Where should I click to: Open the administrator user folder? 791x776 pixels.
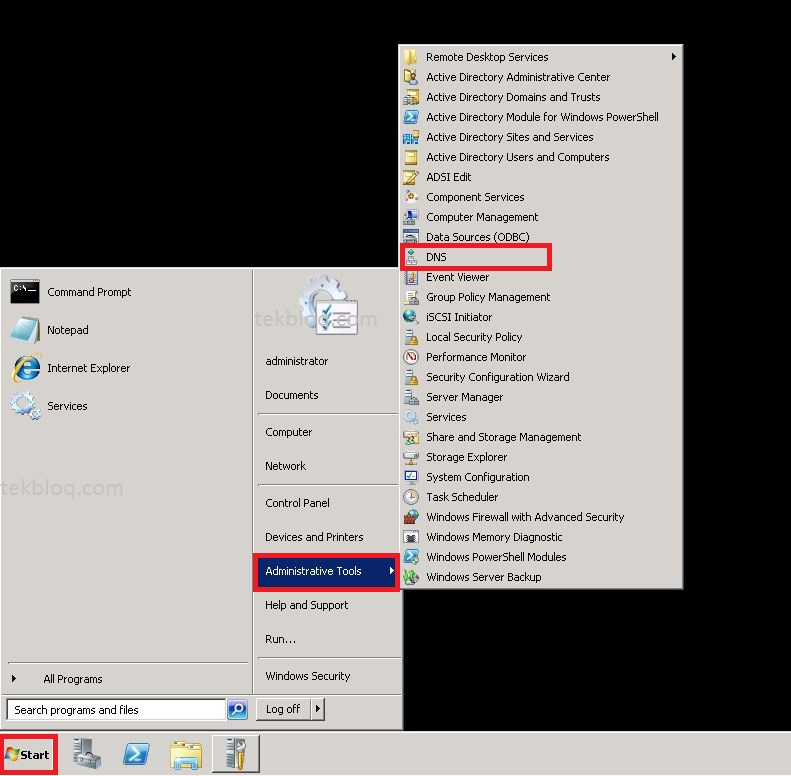point(297,361)
